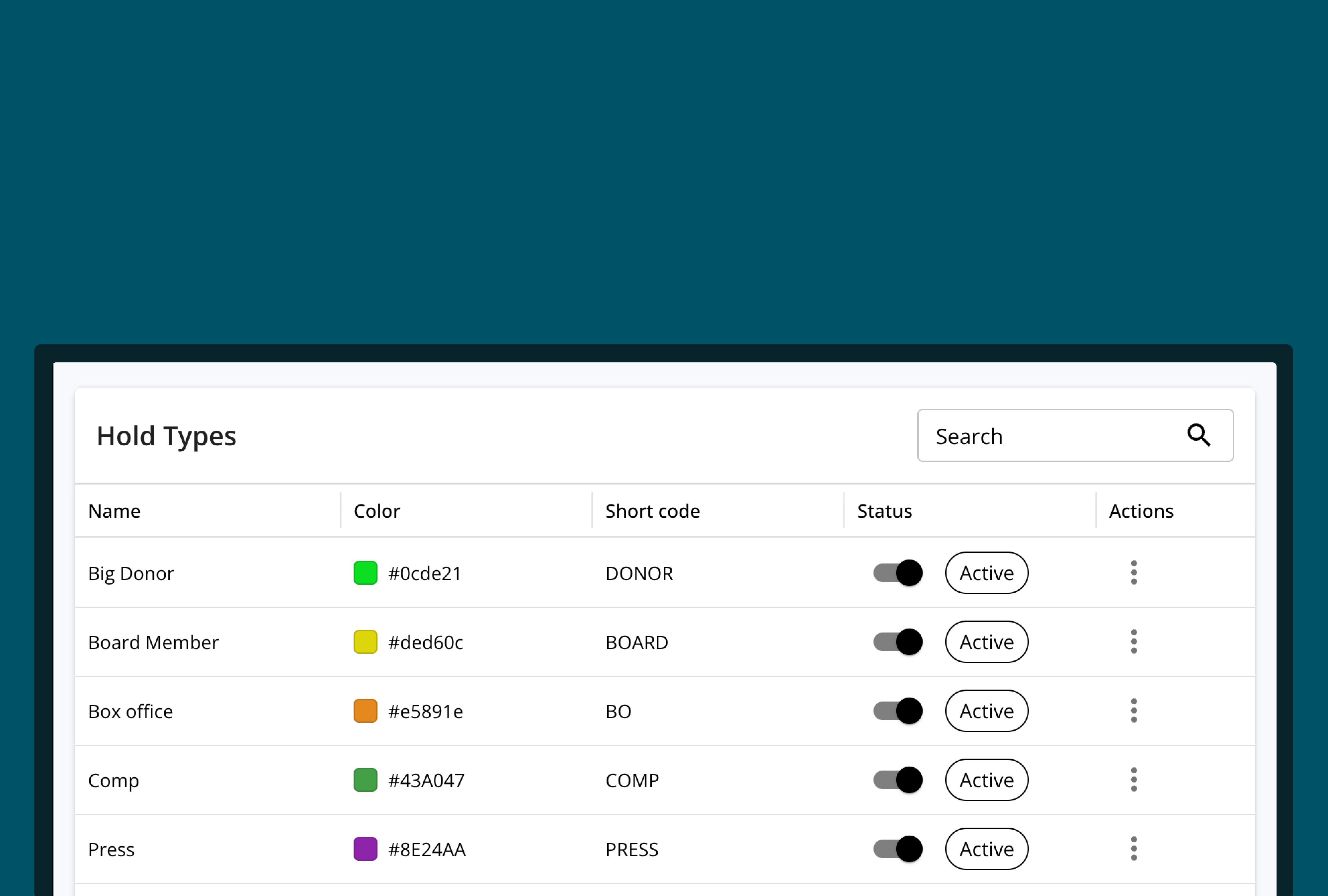The width and height of the screenshot is (1328, 896).
Task: Click the Active badge for Box office
Action: 986,711
